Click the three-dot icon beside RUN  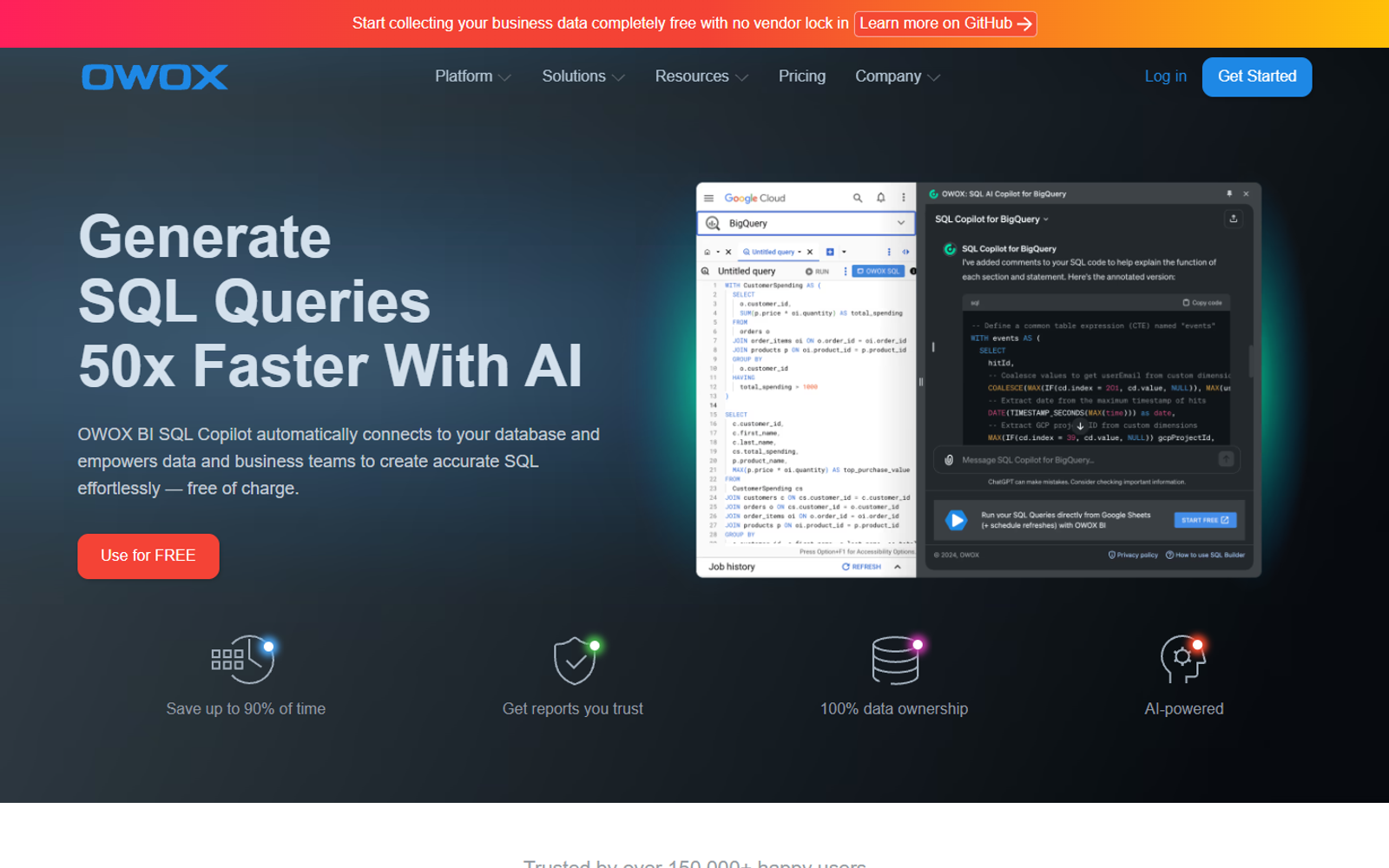pos(846,272)
